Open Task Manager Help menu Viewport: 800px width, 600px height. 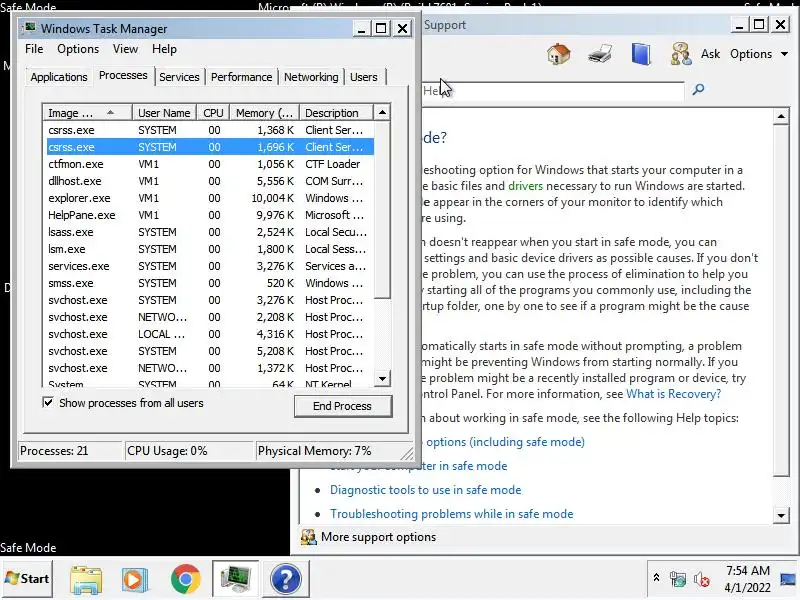point(164,49)
